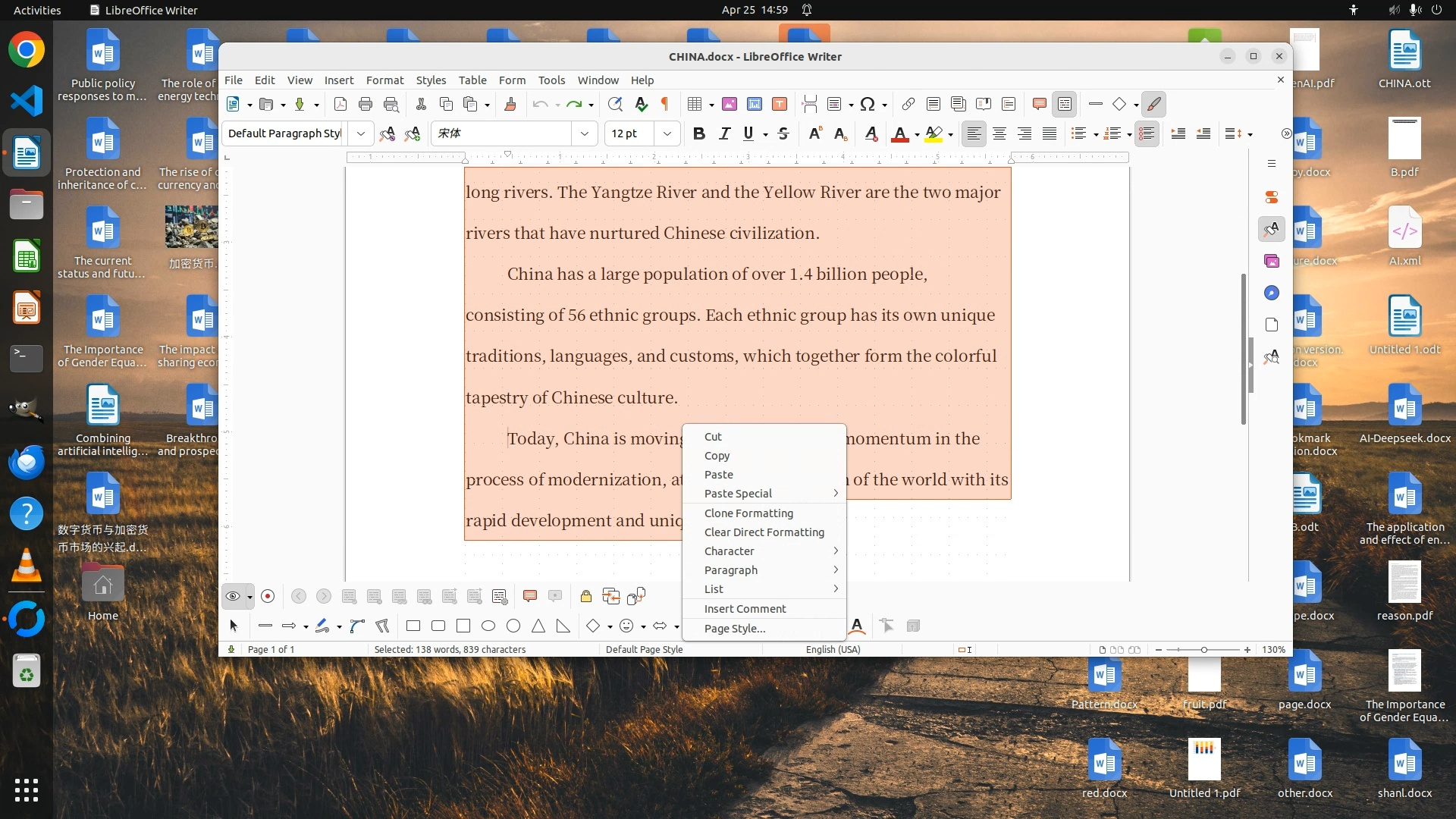Click the Clone Formatting paintbrush icon

pyautogui.click(x=510, y=104)
